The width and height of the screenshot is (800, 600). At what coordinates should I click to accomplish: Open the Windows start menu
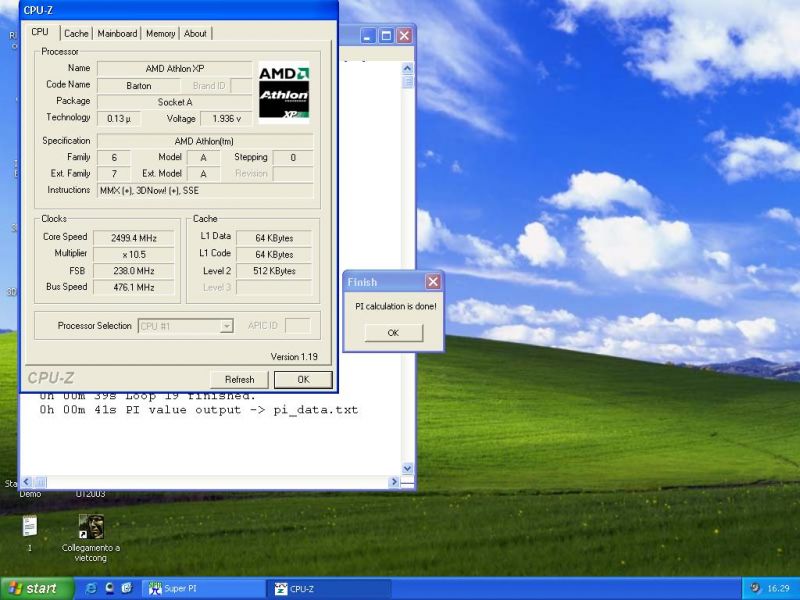tap(37, 588)
